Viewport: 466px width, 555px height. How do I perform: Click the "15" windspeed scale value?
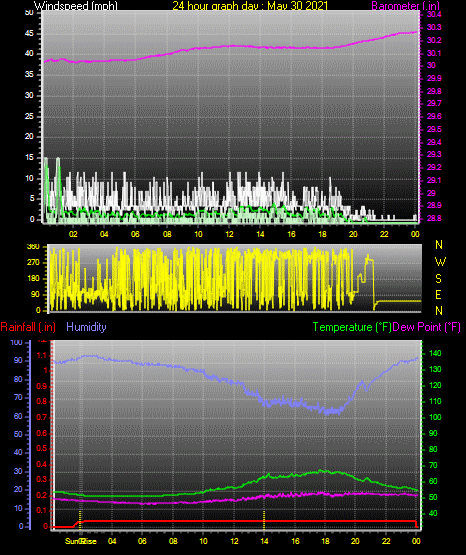click(x=29, y=158)
